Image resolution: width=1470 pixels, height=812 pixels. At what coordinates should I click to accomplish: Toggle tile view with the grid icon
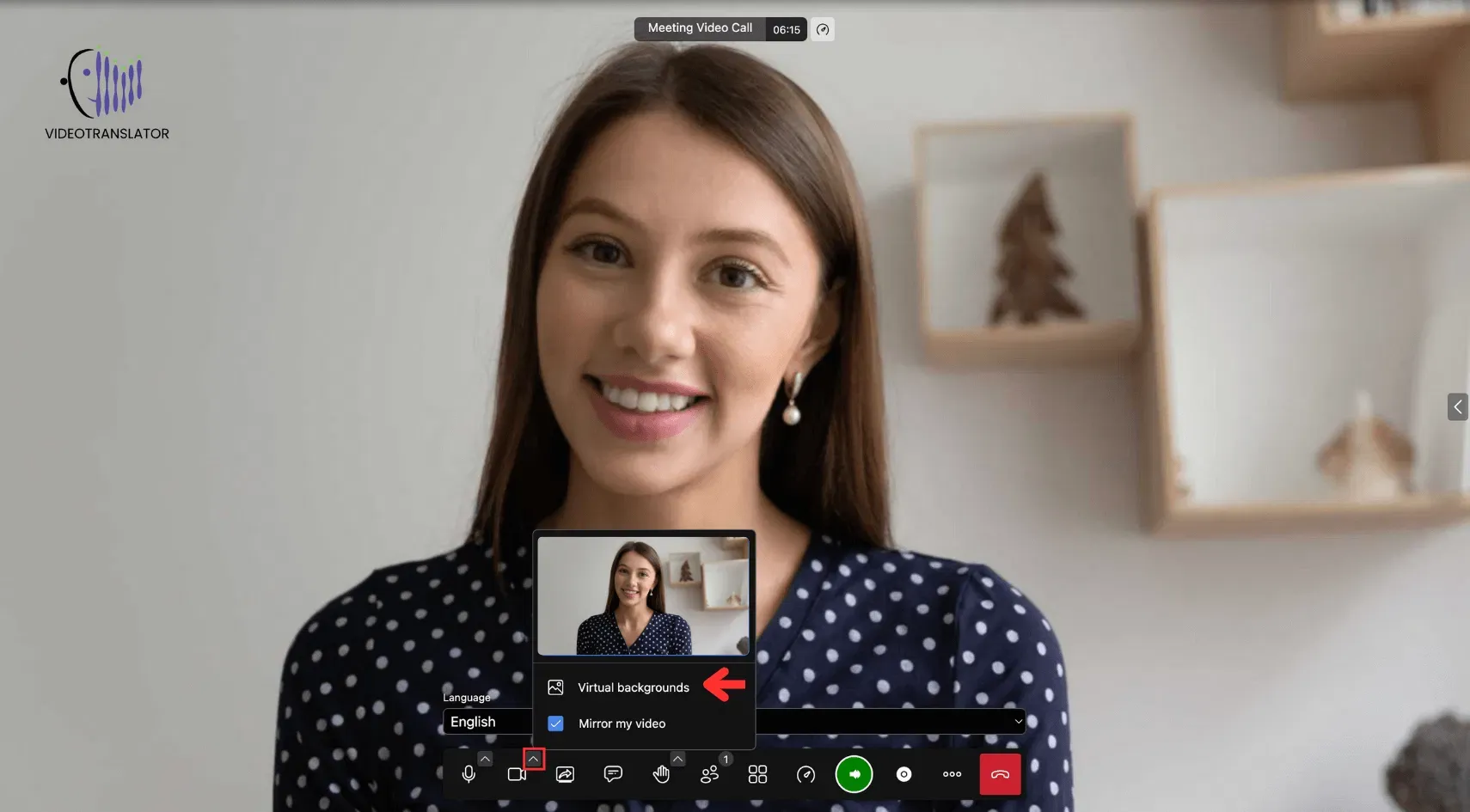click(757, 774)
